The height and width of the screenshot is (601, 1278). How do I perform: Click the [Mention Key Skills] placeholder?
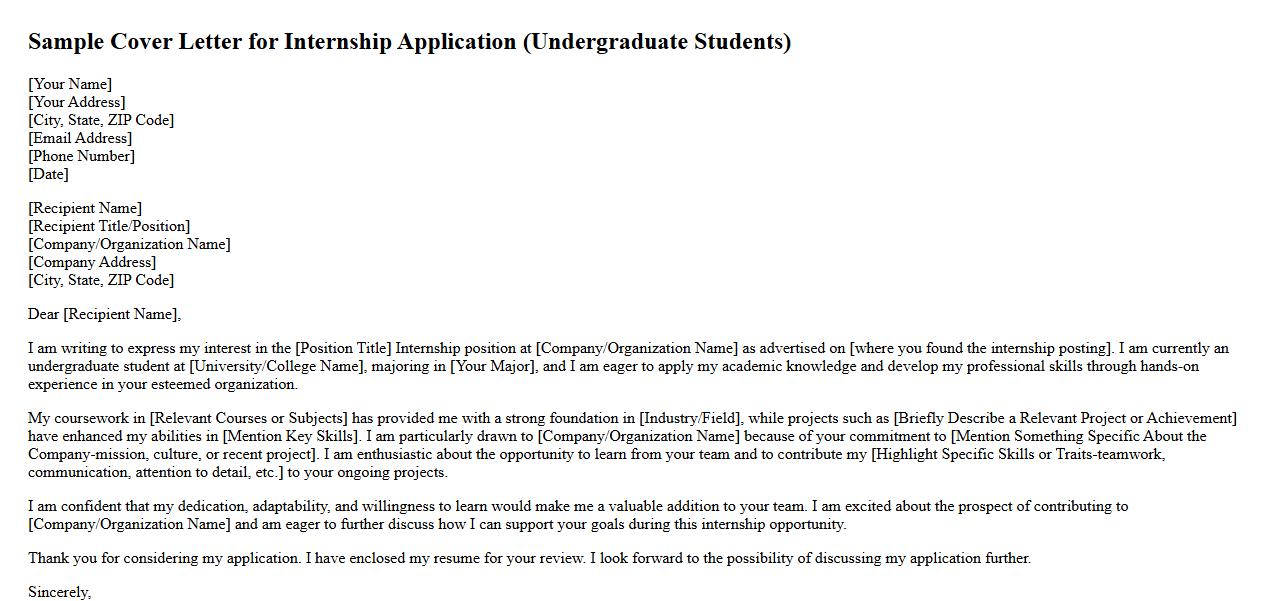[290, 436]
